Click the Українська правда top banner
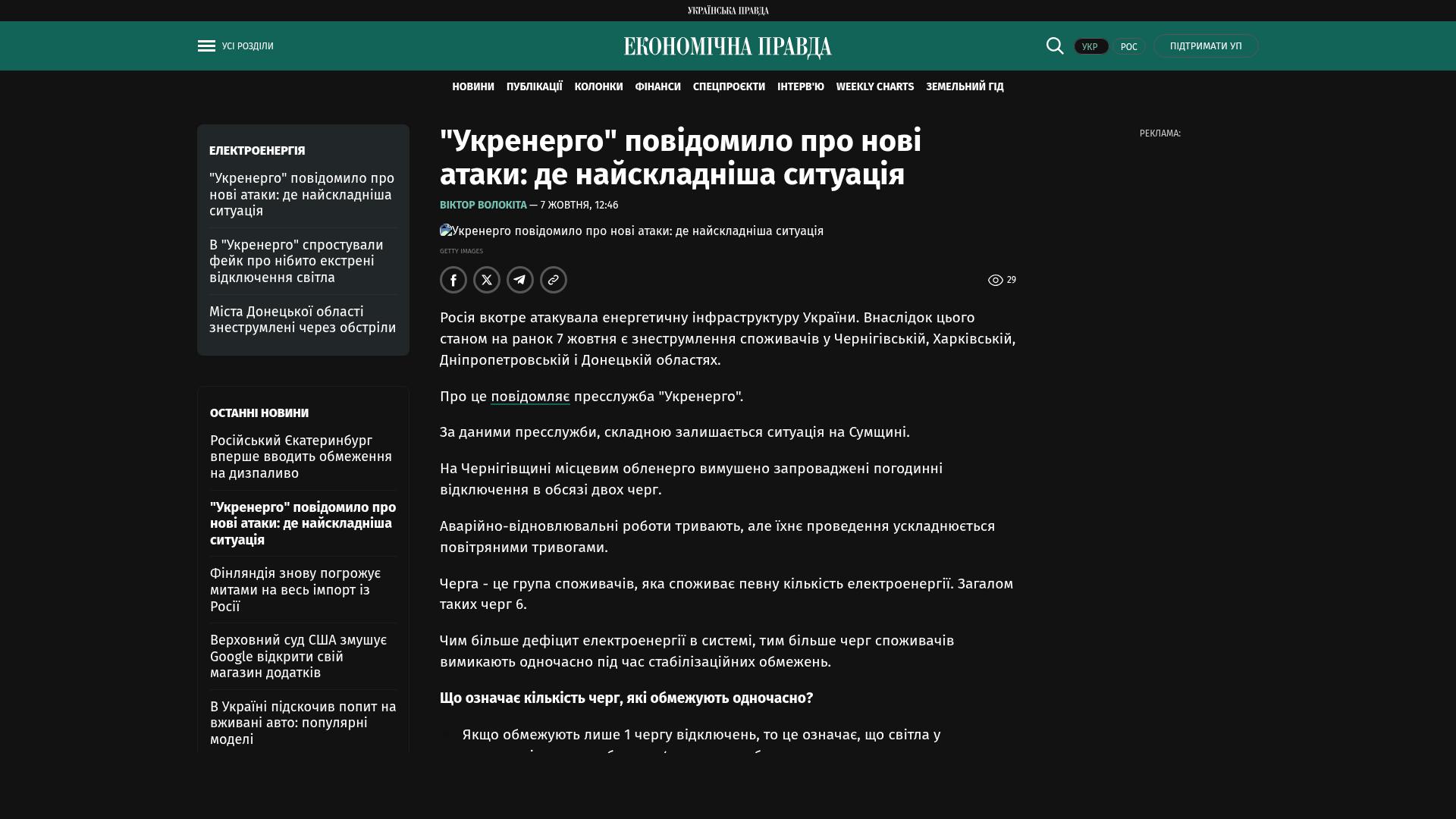The image size is (1456, 819). tap(727, 11)
